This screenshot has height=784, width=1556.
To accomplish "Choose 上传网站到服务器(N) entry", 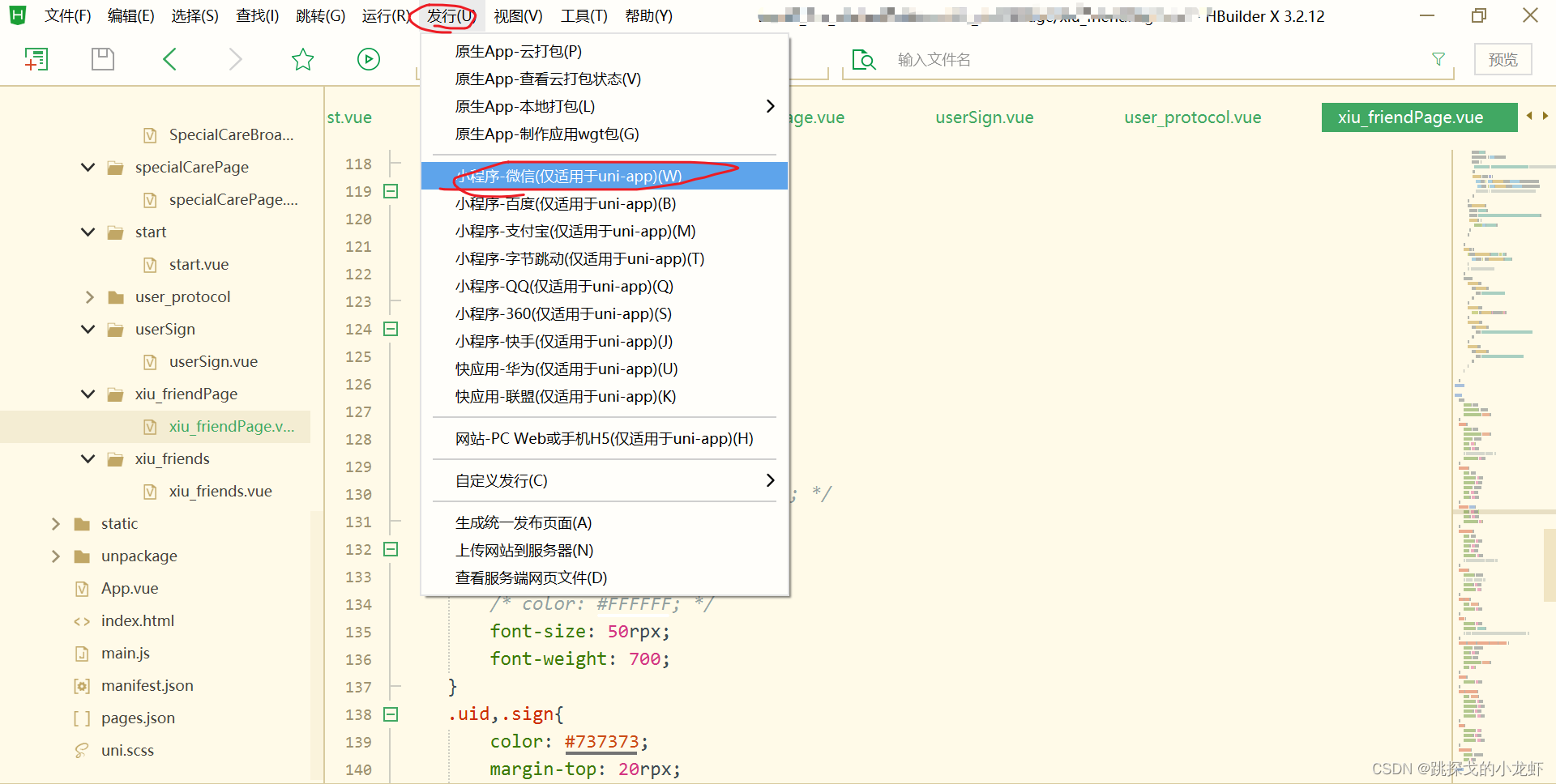I will coord(605,550).
